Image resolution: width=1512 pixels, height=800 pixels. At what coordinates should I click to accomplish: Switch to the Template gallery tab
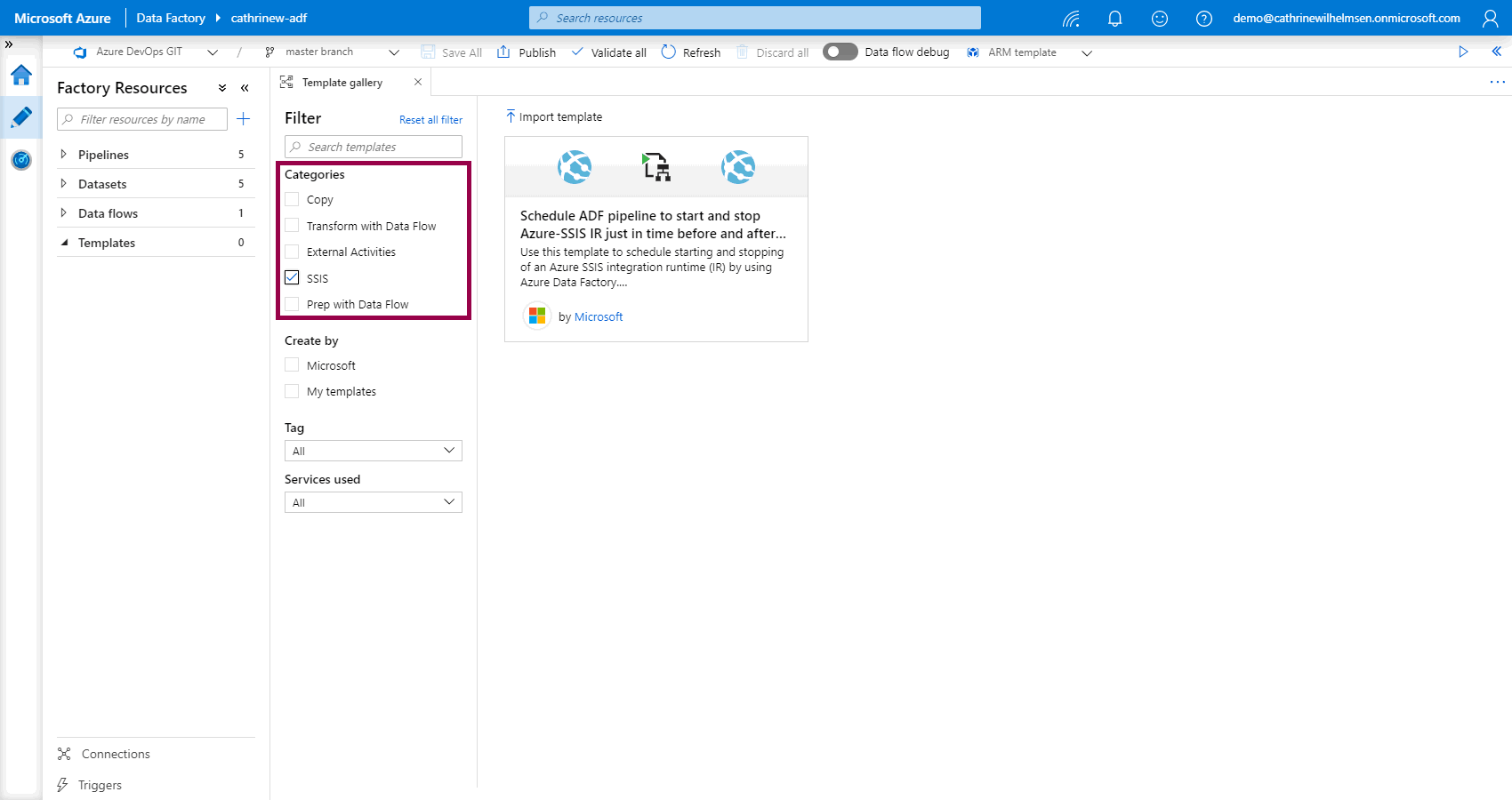pos(342,82)
